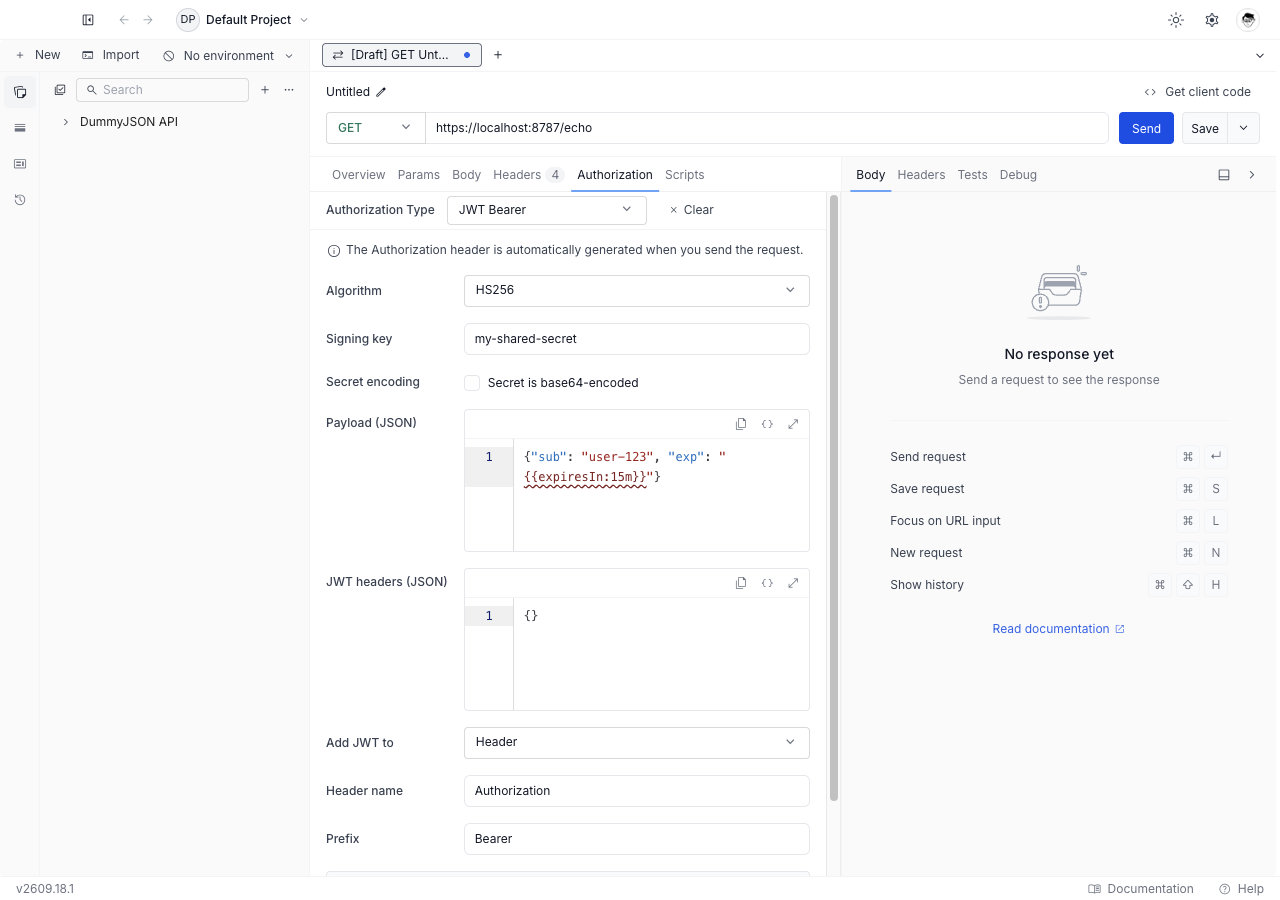The image size is (1280, 900).
Task: Open the tab list chevron
Action: [x=1260, y=55]
